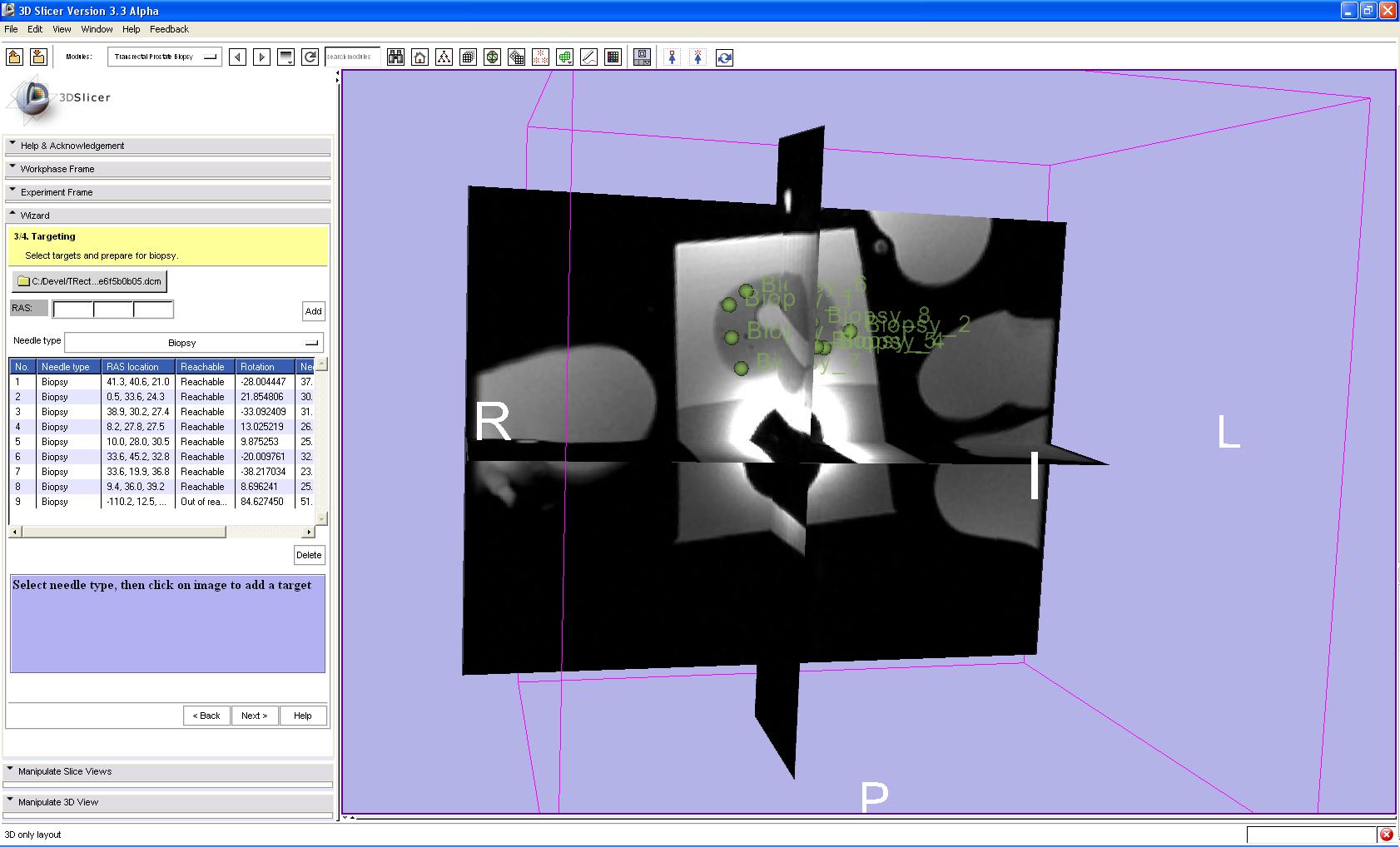Go to the previous module using left arrow
Image resolution: width=1400 pixels, height=847 pixels.
[237, 57]
